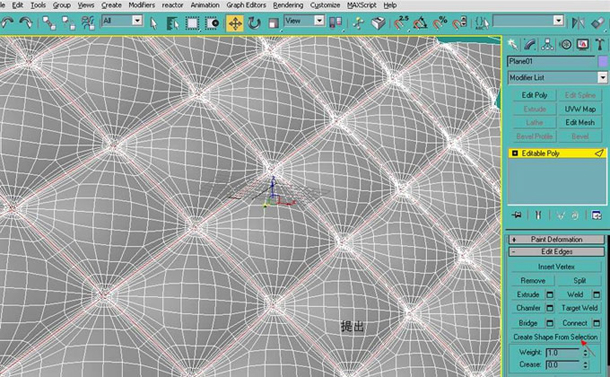This screenshot has width=610, height=377.
Task: Click the Redo arrow icon
Action: pos(26,23)
